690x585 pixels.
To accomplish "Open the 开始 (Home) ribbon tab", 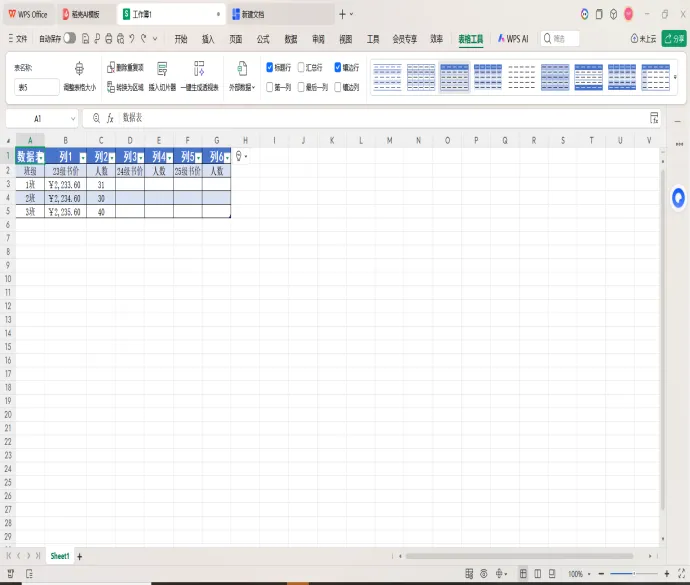I will pyautogui.click(x=181, y=39).
